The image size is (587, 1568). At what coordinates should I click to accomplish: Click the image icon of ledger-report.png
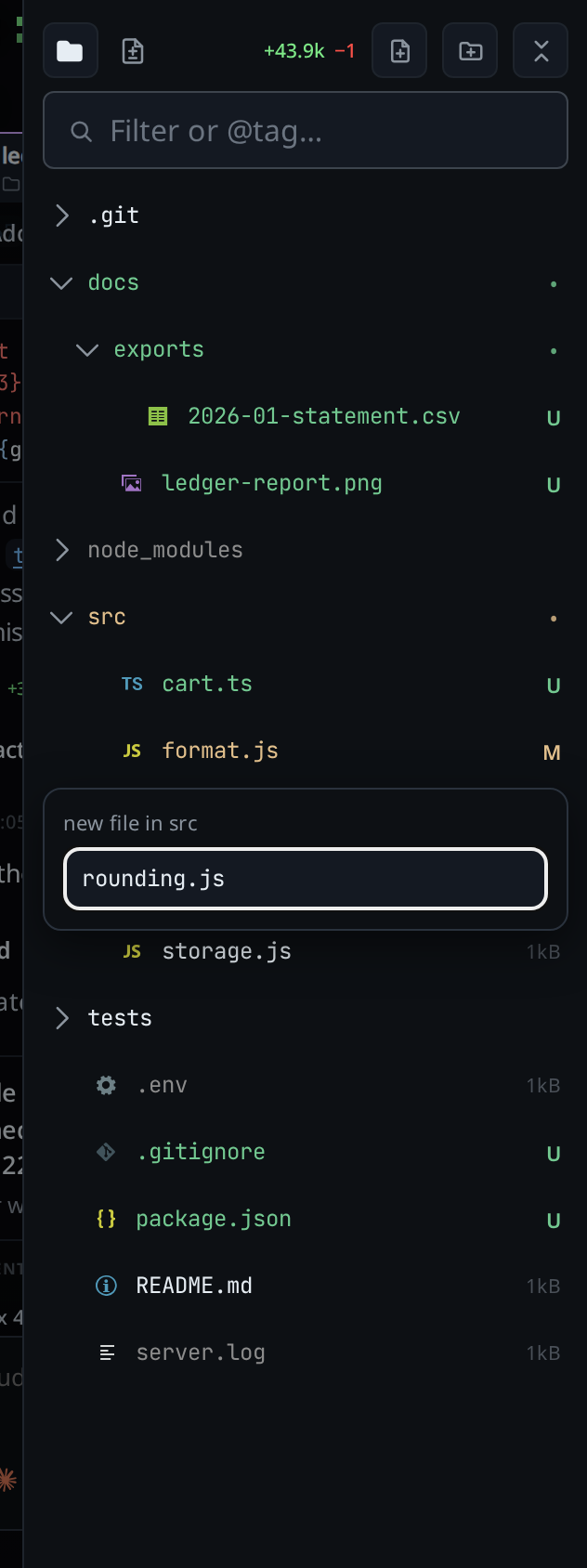(132, 483)
